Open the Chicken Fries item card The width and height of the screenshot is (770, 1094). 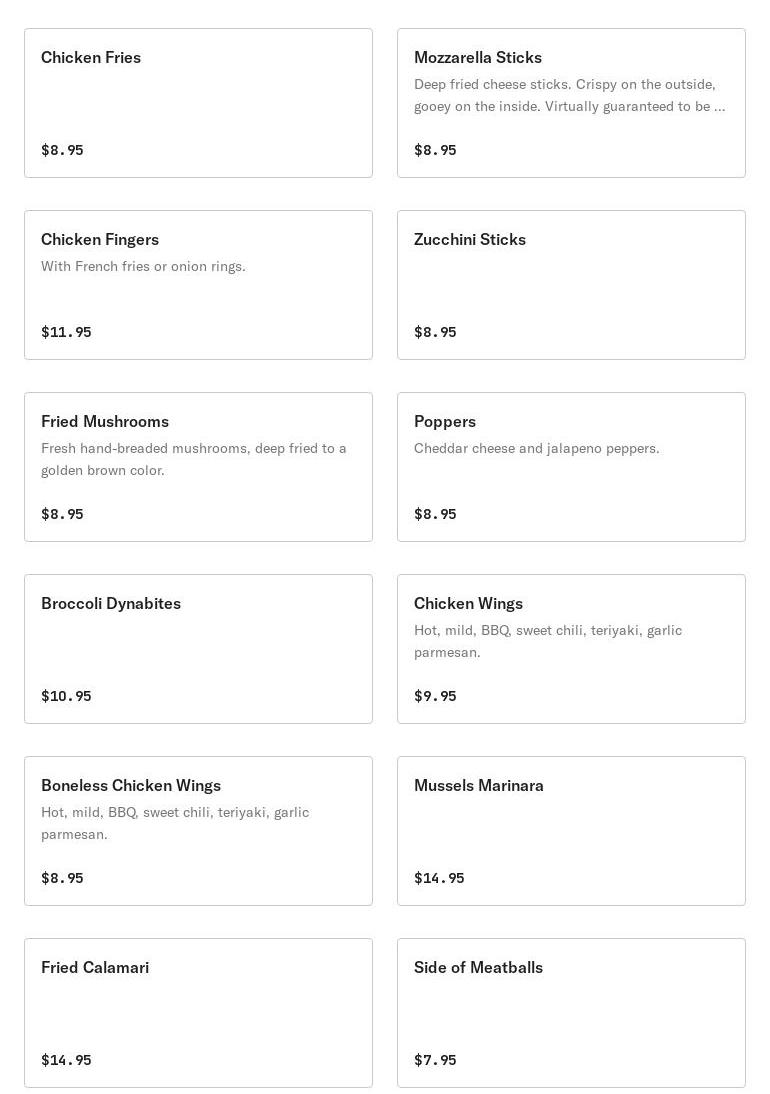[x=198, y=103]
